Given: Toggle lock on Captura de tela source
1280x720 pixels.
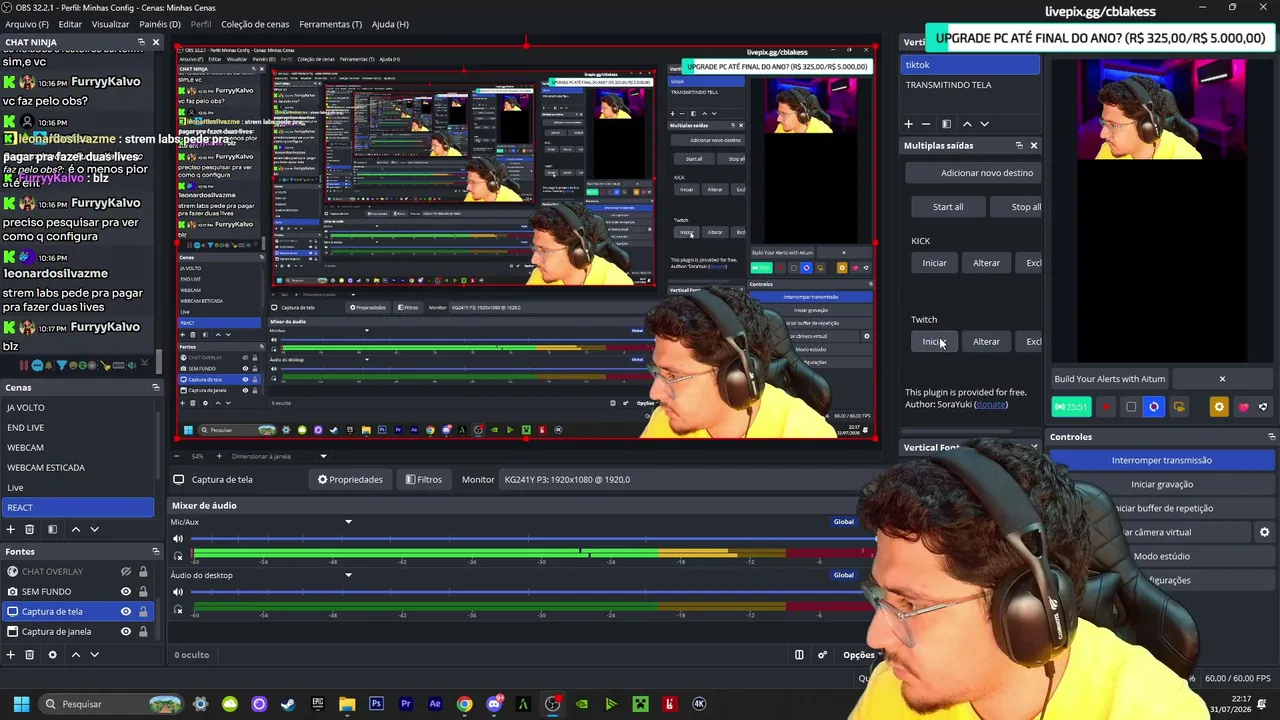Looking at the screenshot, I should pyautogui.click(x=143, y=612).
